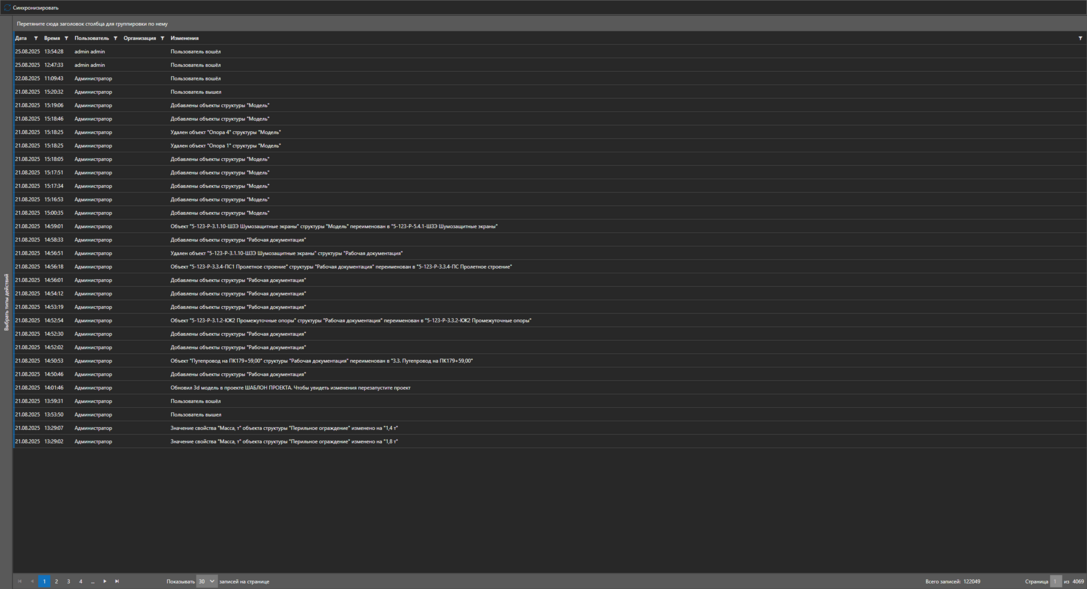
Task: Sort by the Изменения column header
Action: coord(185,38)
